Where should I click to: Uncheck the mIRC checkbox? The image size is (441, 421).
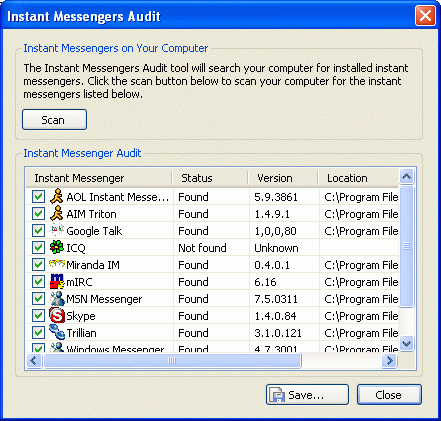[38, 282]
